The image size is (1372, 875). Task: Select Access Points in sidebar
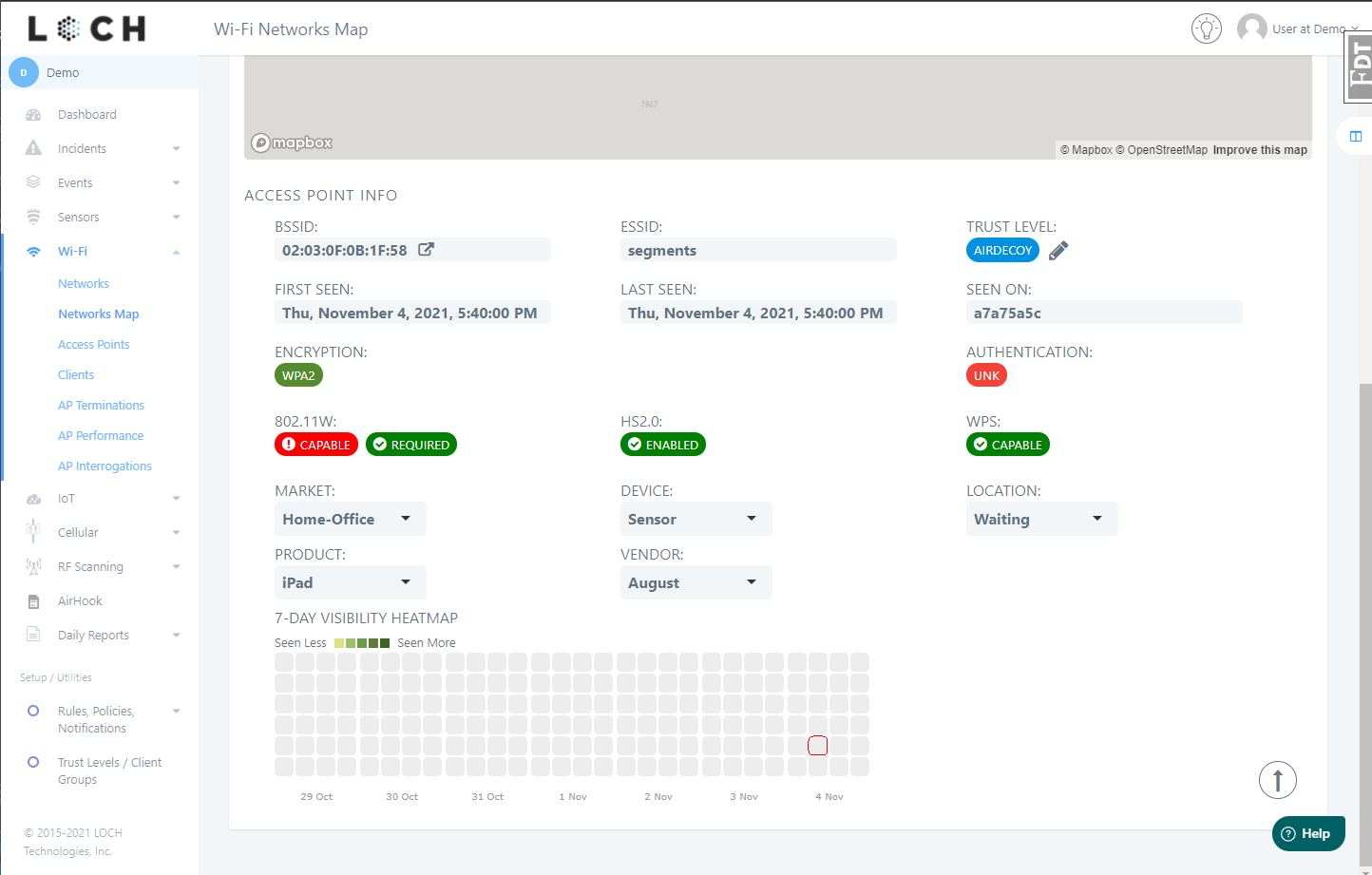click(94, 345)
